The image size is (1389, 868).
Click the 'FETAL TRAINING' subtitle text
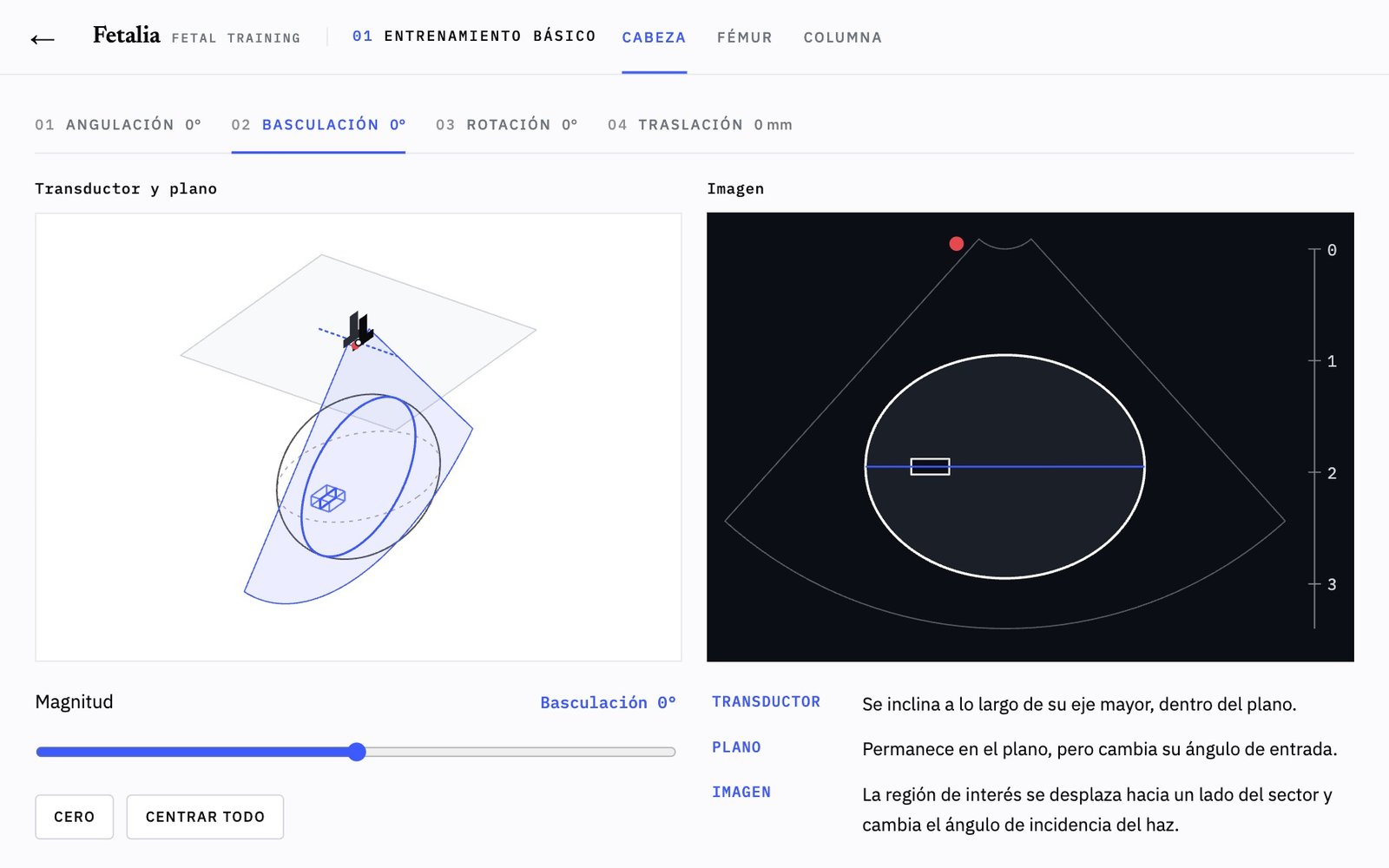236,38
